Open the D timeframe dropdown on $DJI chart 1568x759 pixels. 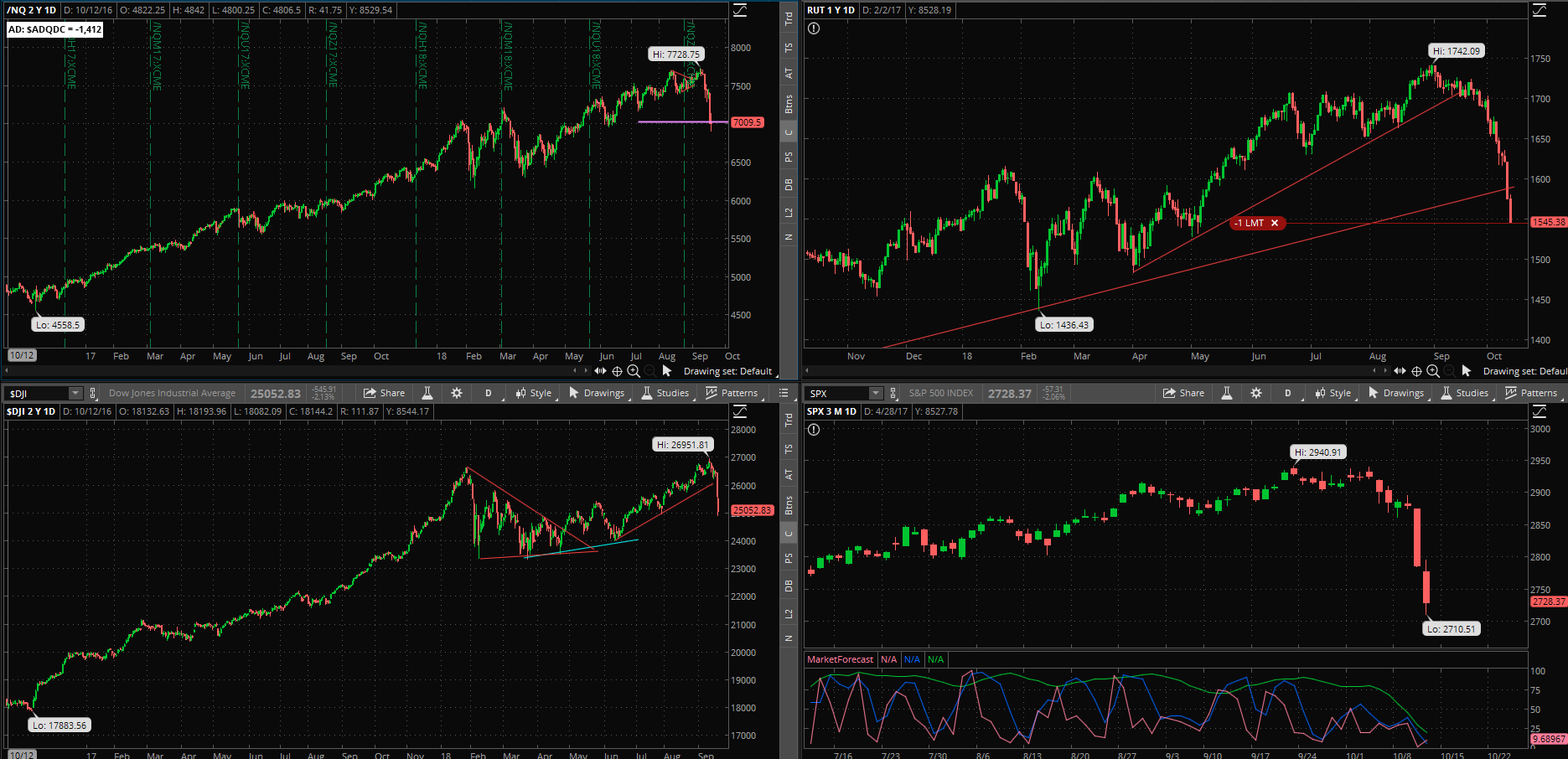pos(488,393)
